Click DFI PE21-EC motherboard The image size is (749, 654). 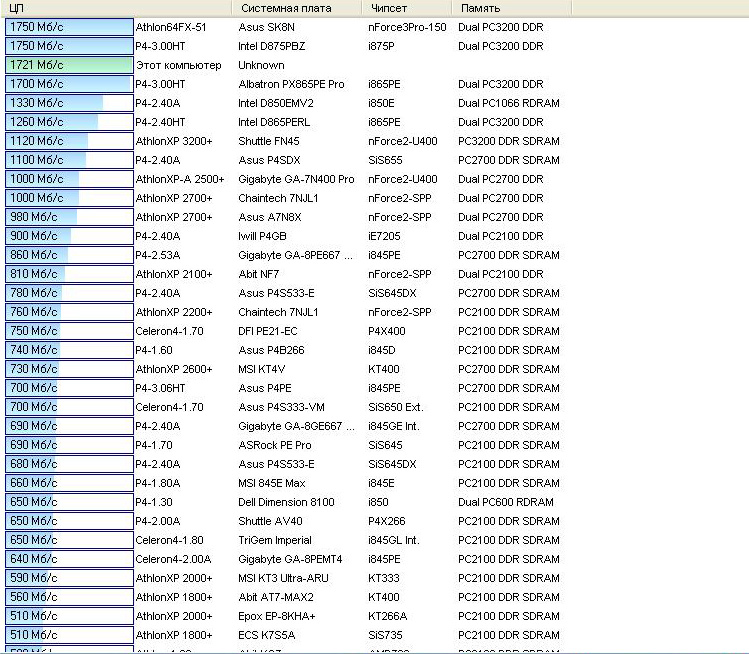pyautogui.click(x=268, y=331)
